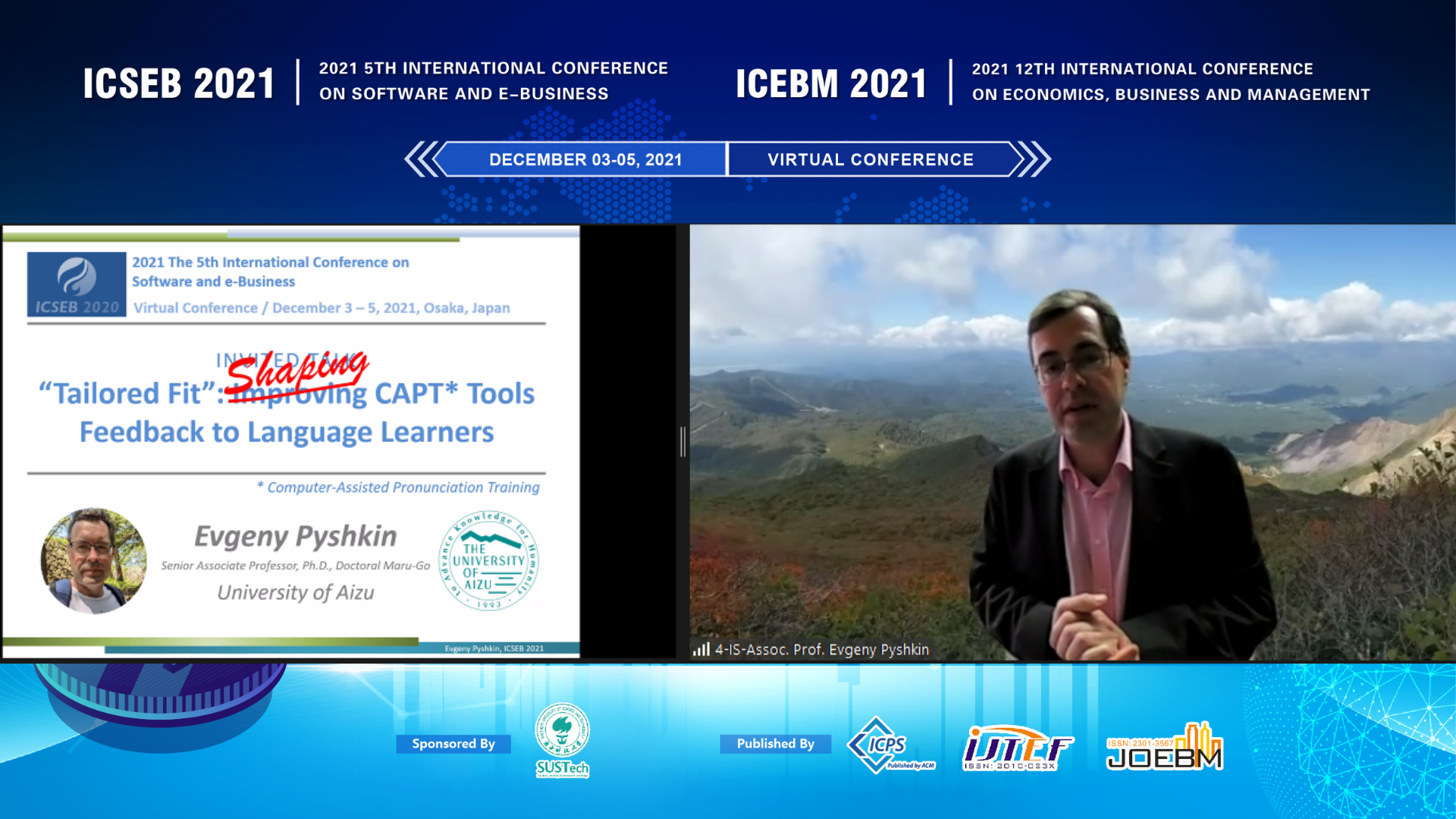Click the 'VIRTUAL CONFERENCE' banner
This screenshot has height=819, width=1456.
point(871,159)
